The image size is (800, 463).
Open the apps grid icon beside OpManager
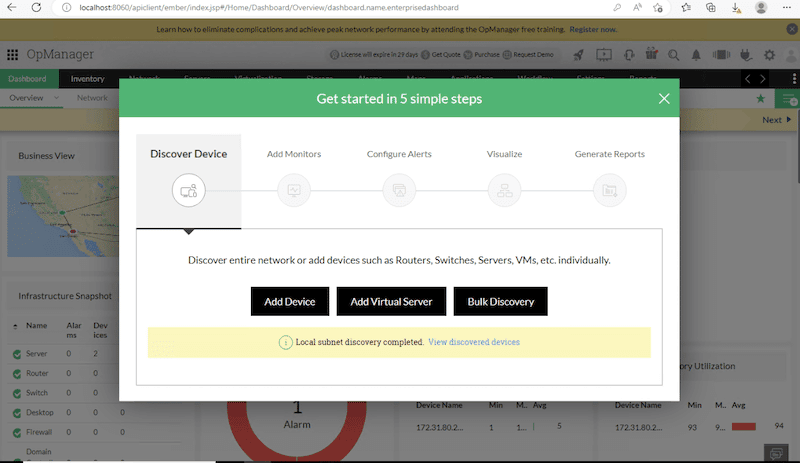13,54
